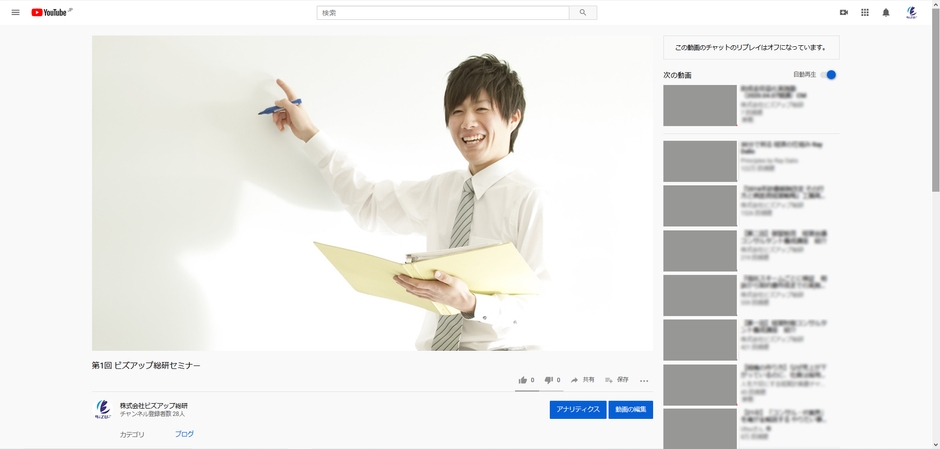Dislike the video with thumbs down
The height and width of the screenshot is (449, 940).
(549, 380)
